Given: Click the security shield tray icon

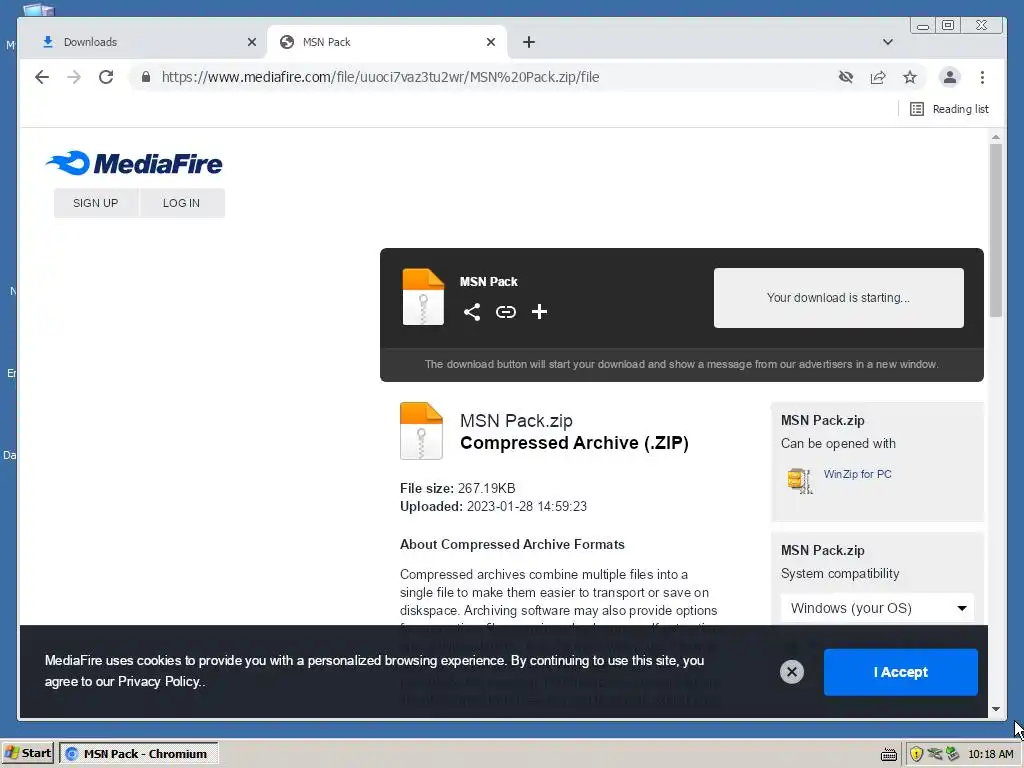Looking at the screenshot, I should tap(916, 754).
